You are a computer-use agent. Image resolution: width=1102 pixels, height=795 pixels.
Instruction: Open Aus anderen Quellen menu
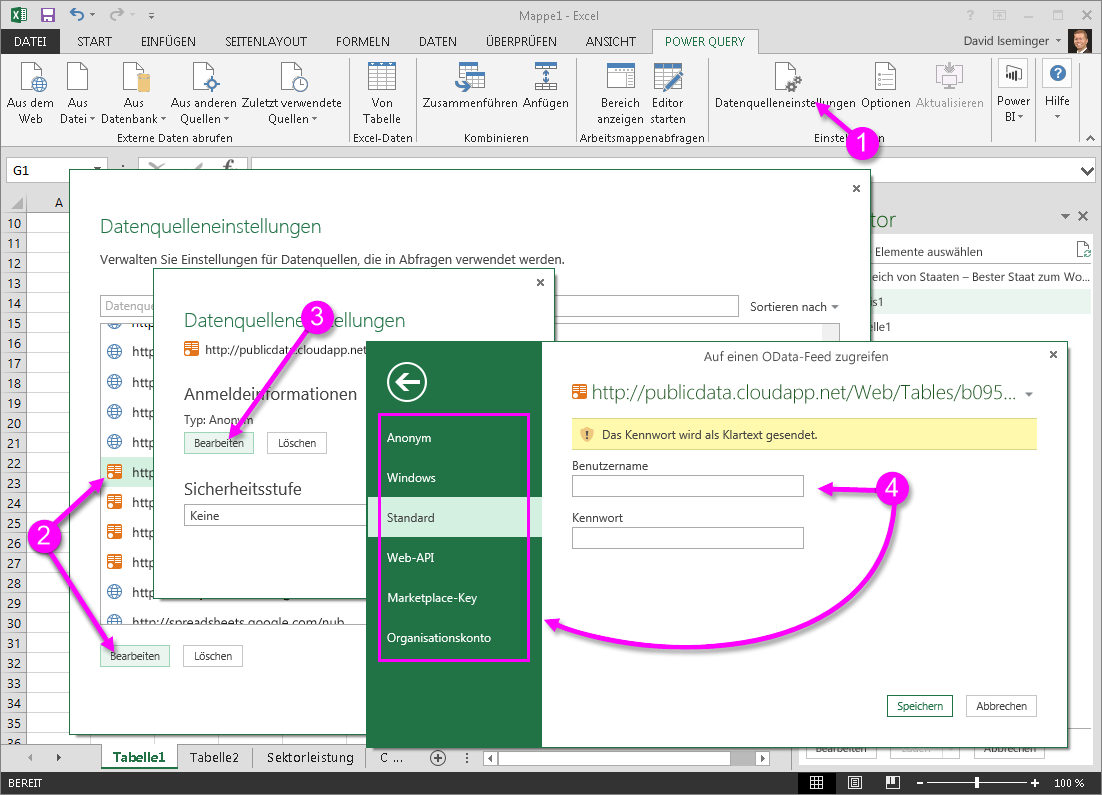204,94
